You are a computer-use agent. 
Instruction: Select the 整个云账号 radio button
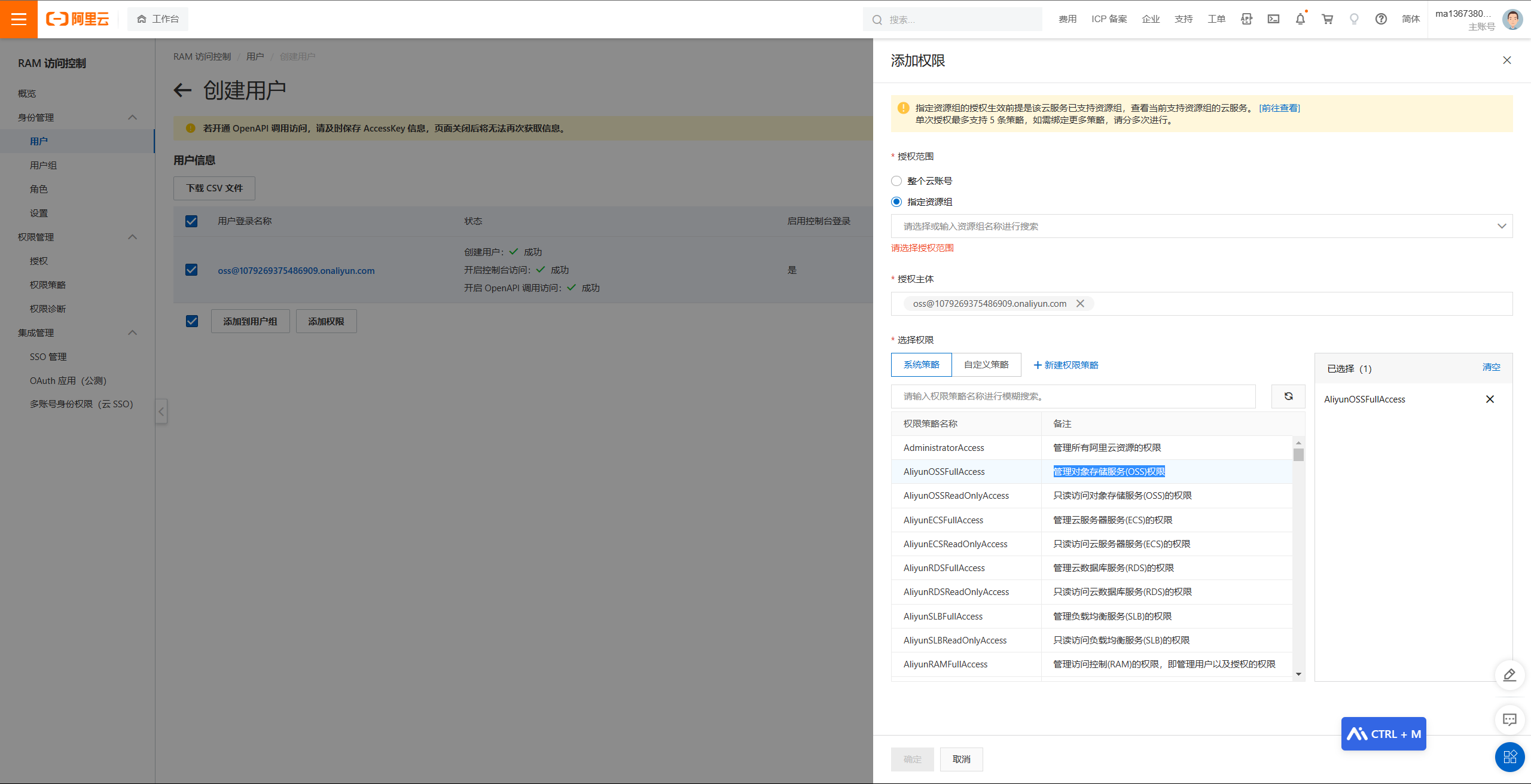pyautogui.click(x=896, y=181)
